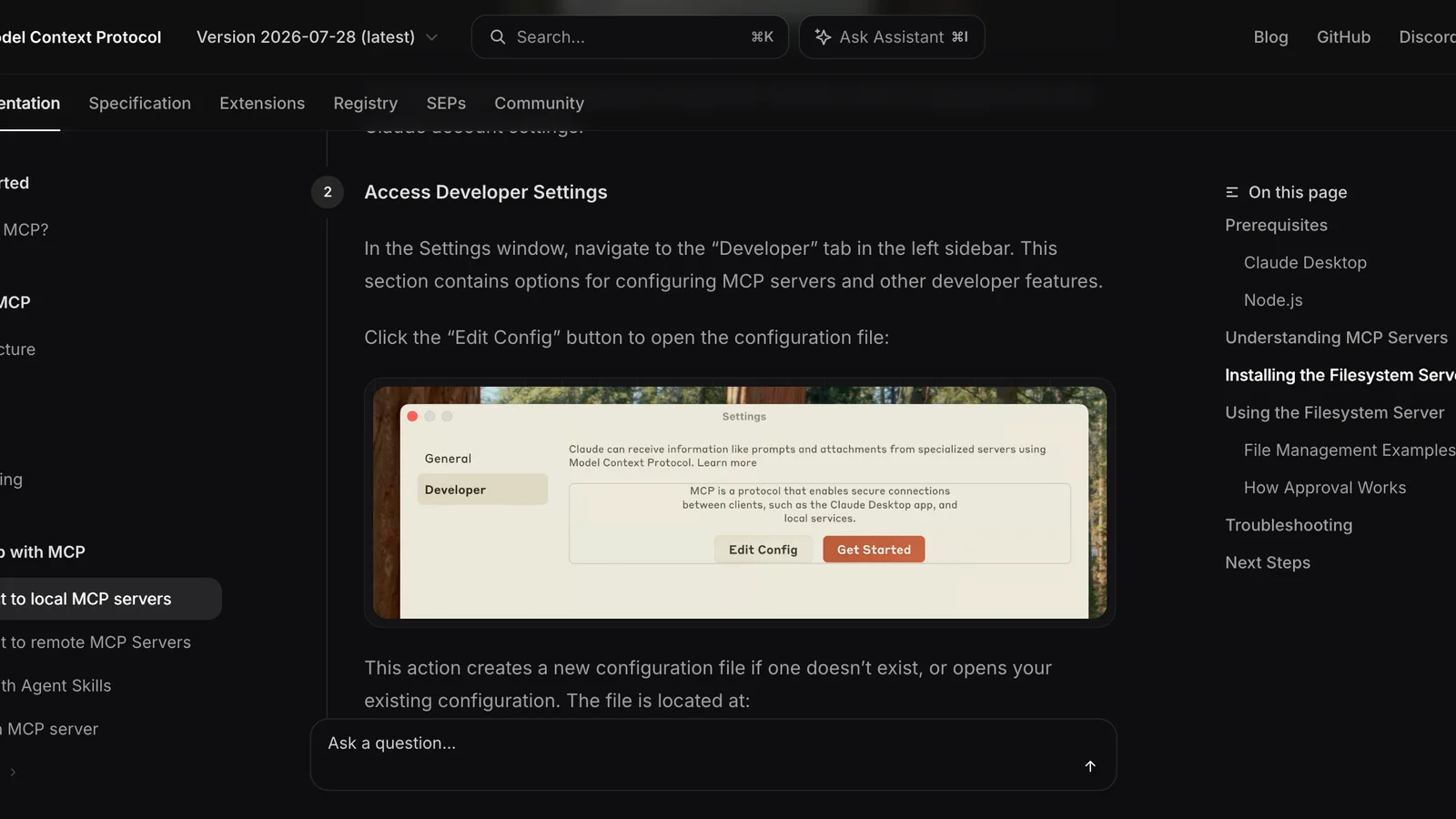
Task: Open the local MCP servers sidebar item
Action: point(109,599)
